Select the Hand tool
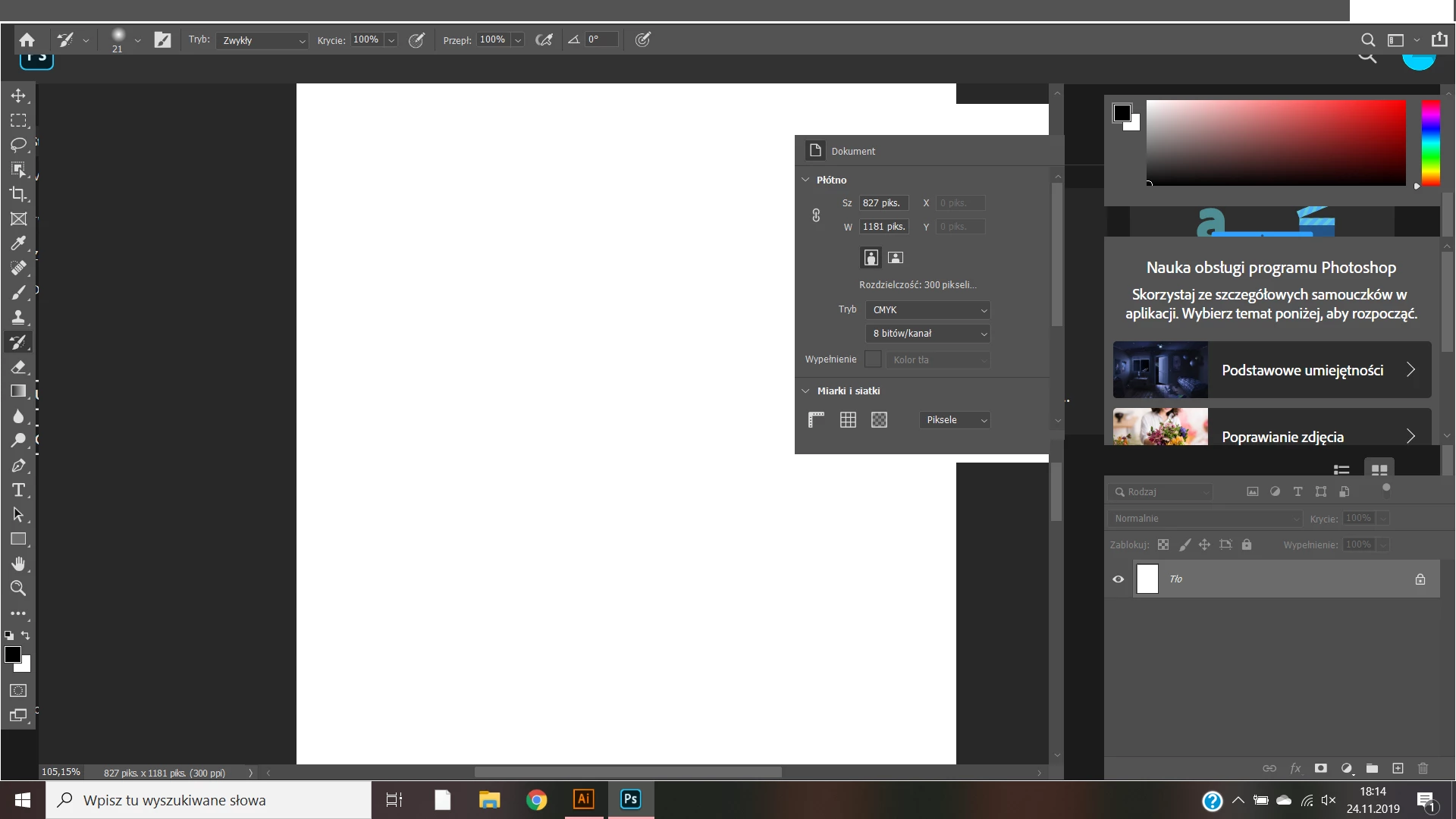The image size is (1456, 819). click(x=18, y=563)
